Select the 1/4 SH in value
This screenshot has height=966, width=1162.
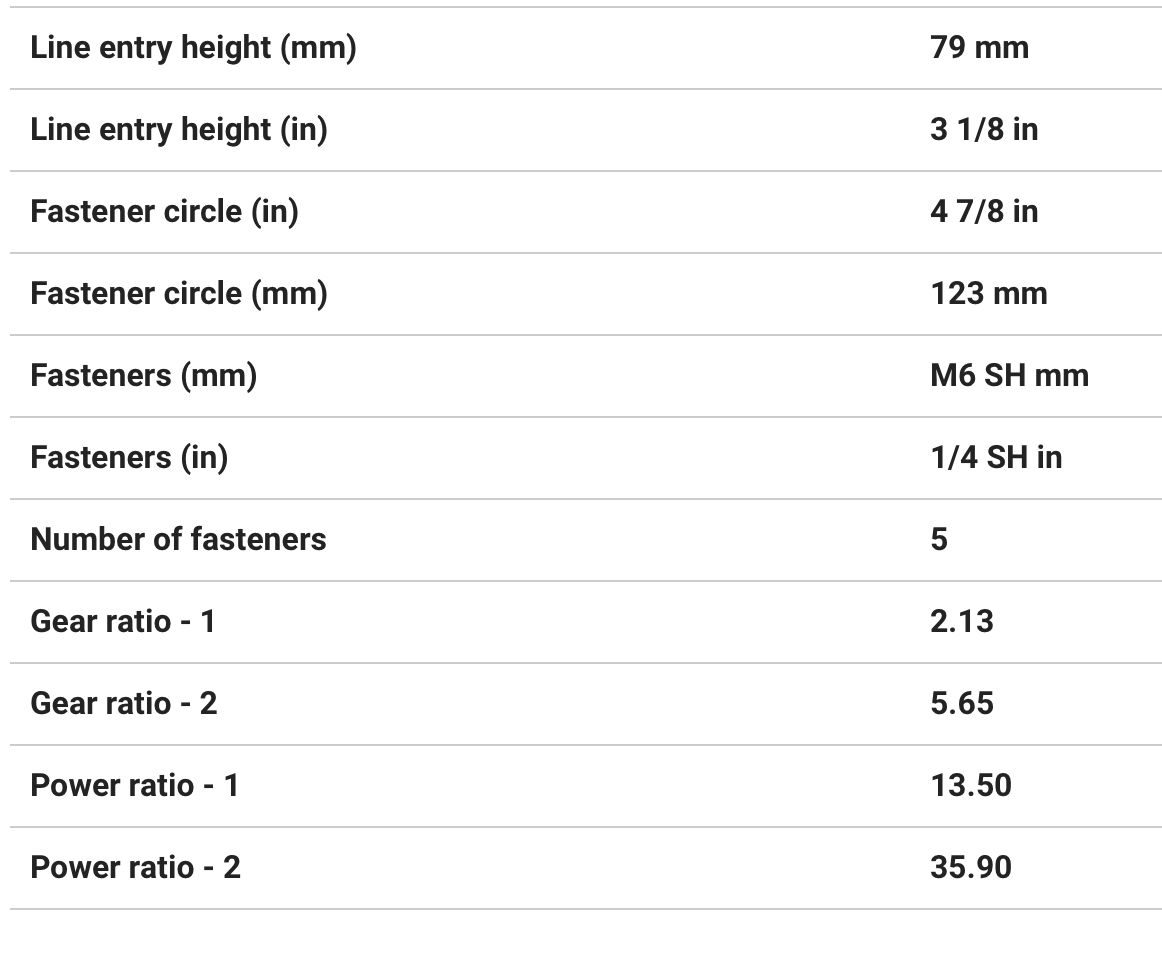pos(995,458)
